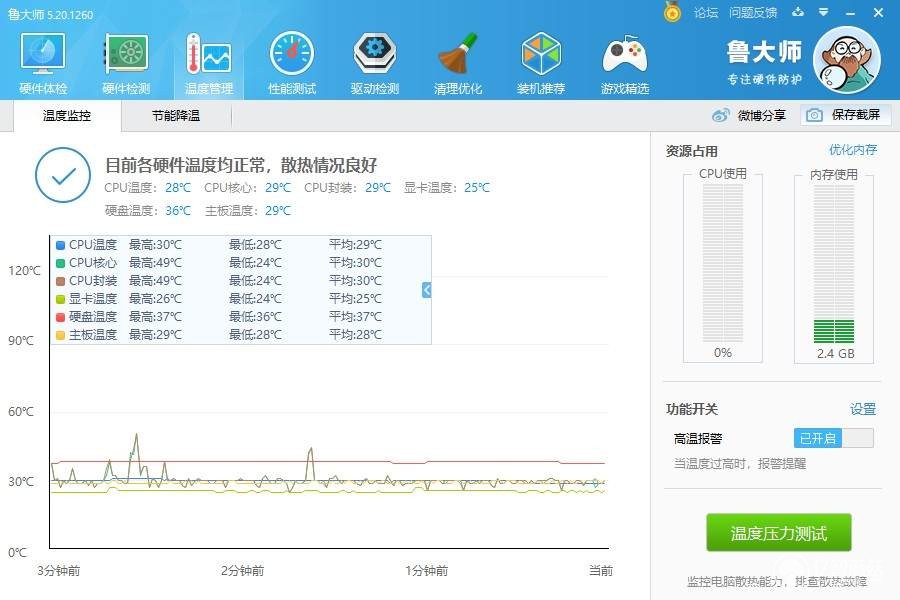The height and width of the screenshot is (600, 900).
Task: Collapse the temperature legend panel arrow
Action: [426, 290]
